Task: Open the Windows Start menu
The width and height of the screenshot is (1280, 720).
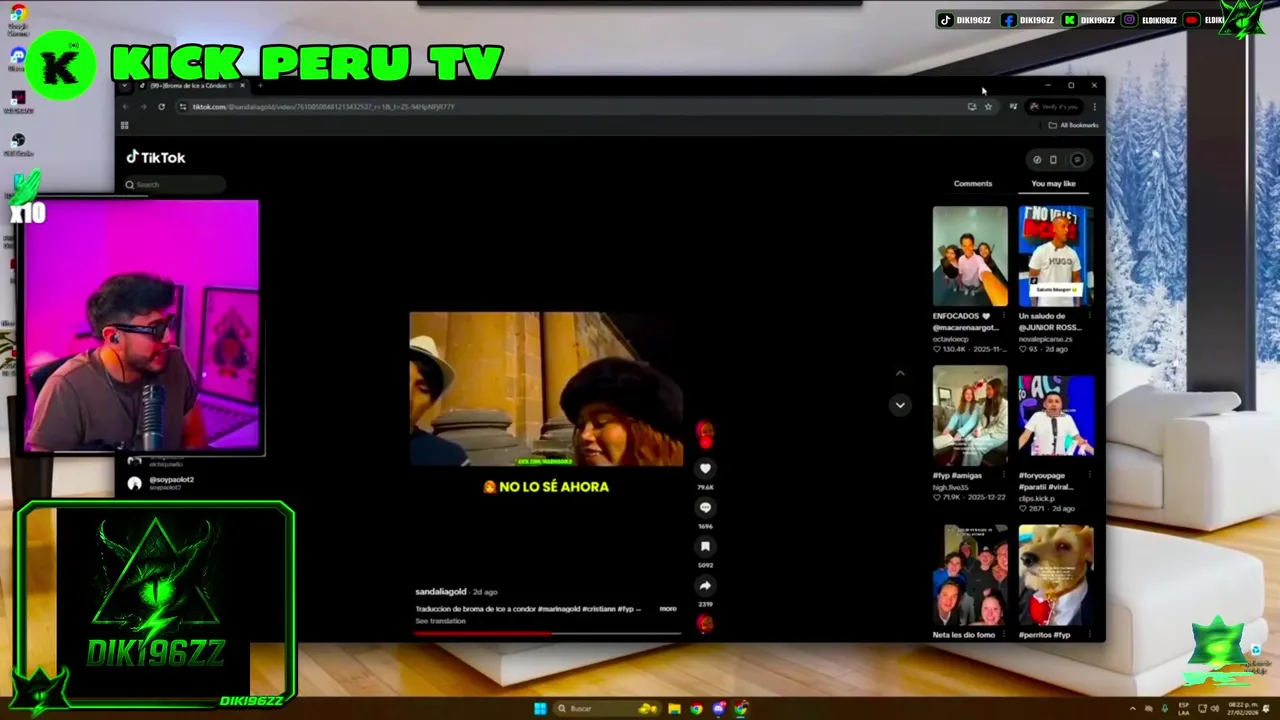Action: [540, 708]
